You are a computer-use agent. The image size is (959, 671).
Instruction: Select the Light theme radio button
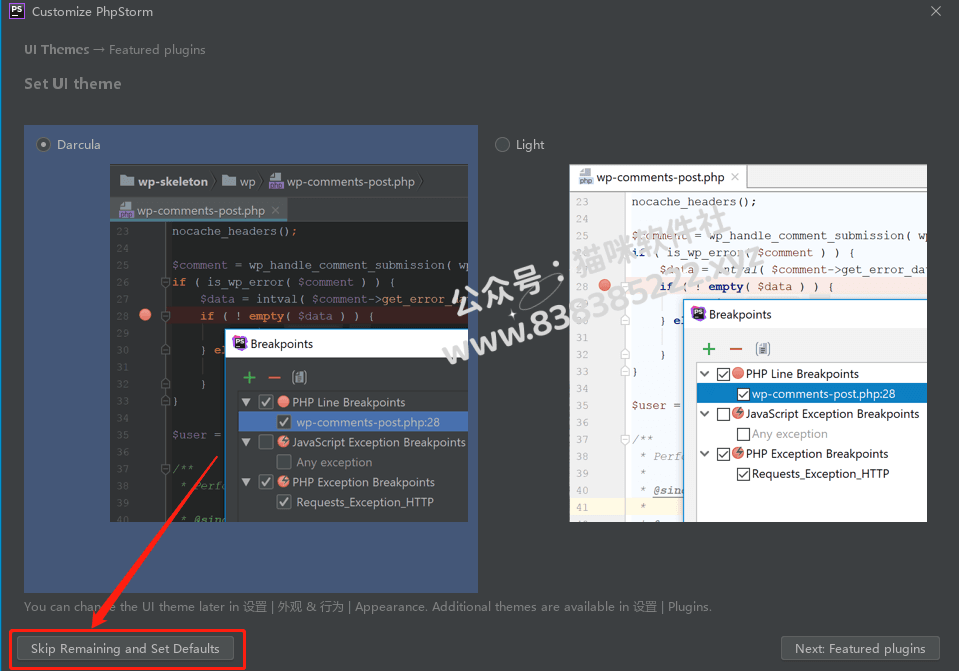pos(502,145)
